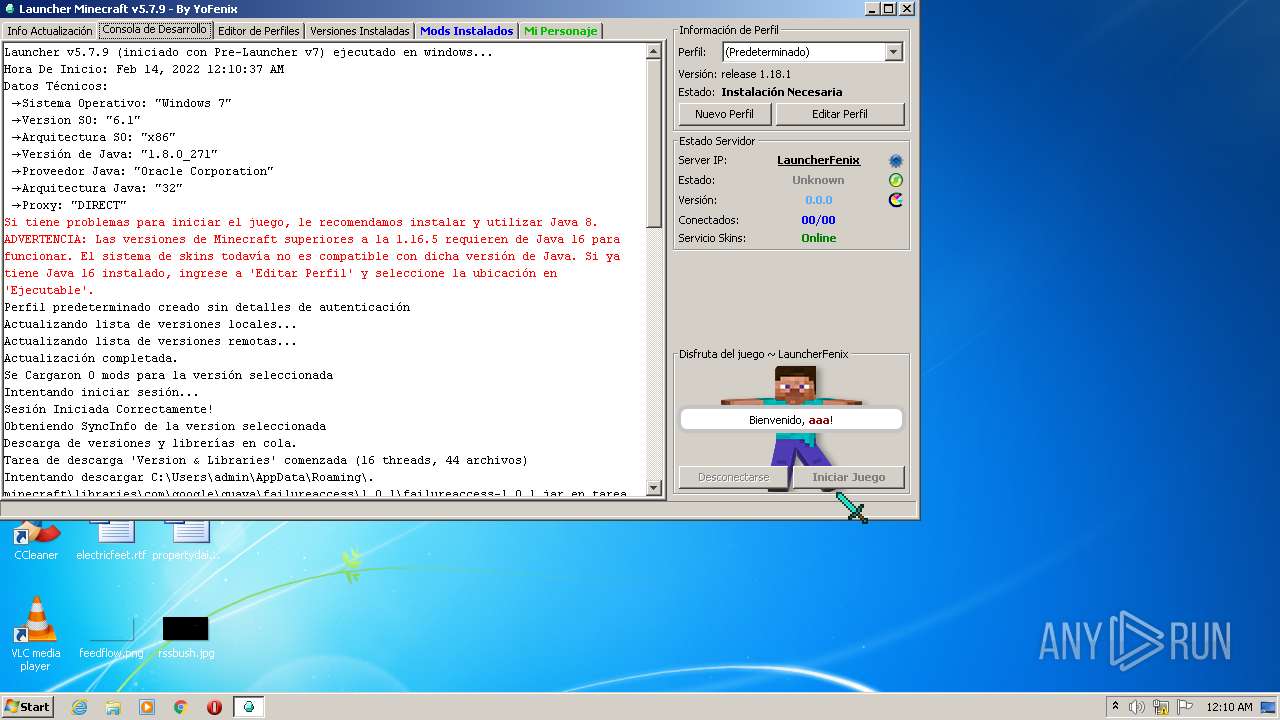Viewport: 1280px width, 720px height.
Task: Click the Start button
Action: tap(27, 707)
